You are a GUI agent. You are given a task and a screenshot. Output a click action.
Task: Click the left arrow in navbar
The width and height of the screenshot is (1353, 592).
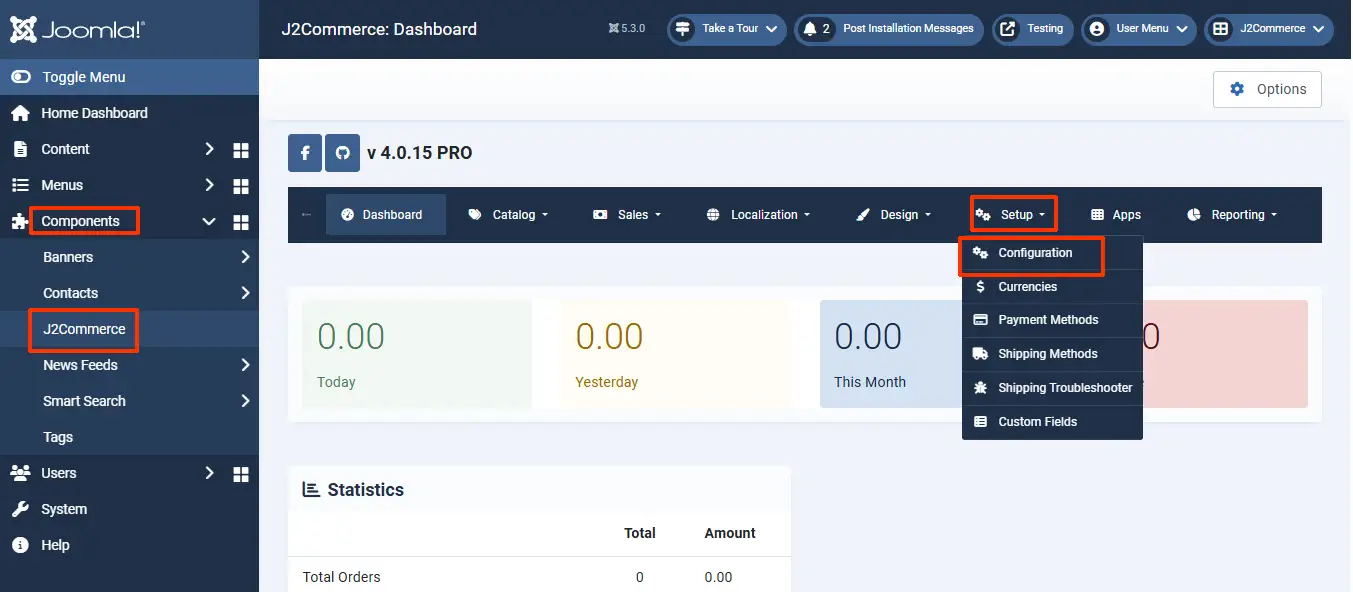click(306, 215)
